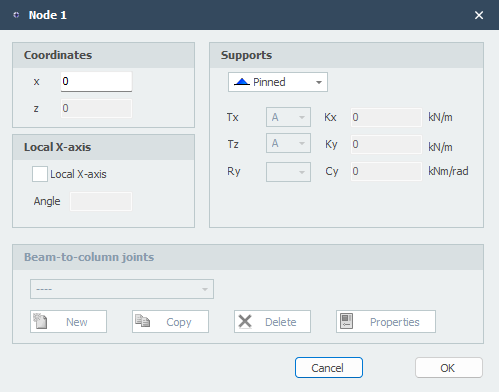Expand the Ry restraint dropdown

point(288,172)
